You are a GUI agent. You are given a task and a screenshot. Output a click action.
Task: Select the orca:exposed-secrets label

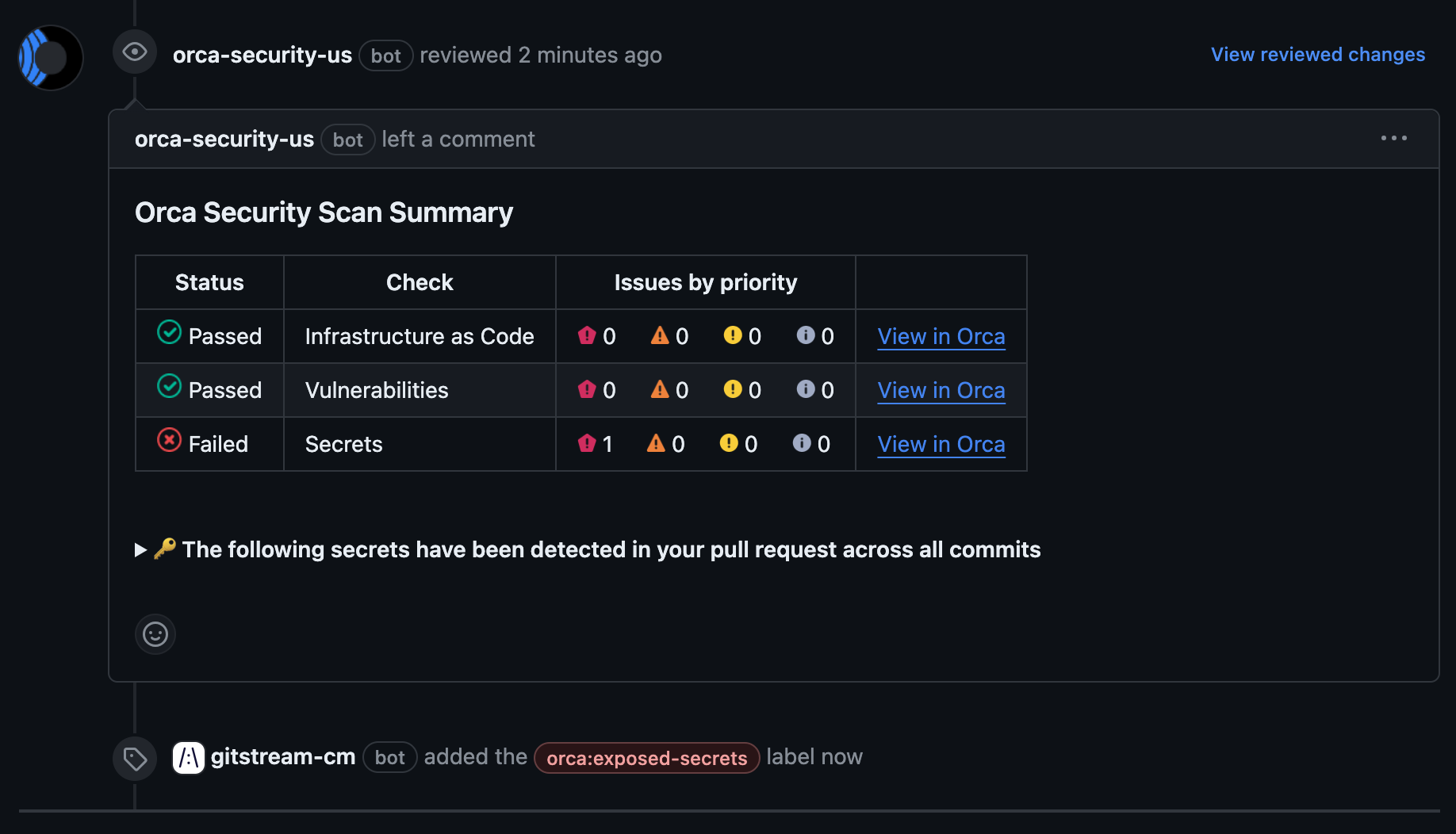(x=646, y=758)
